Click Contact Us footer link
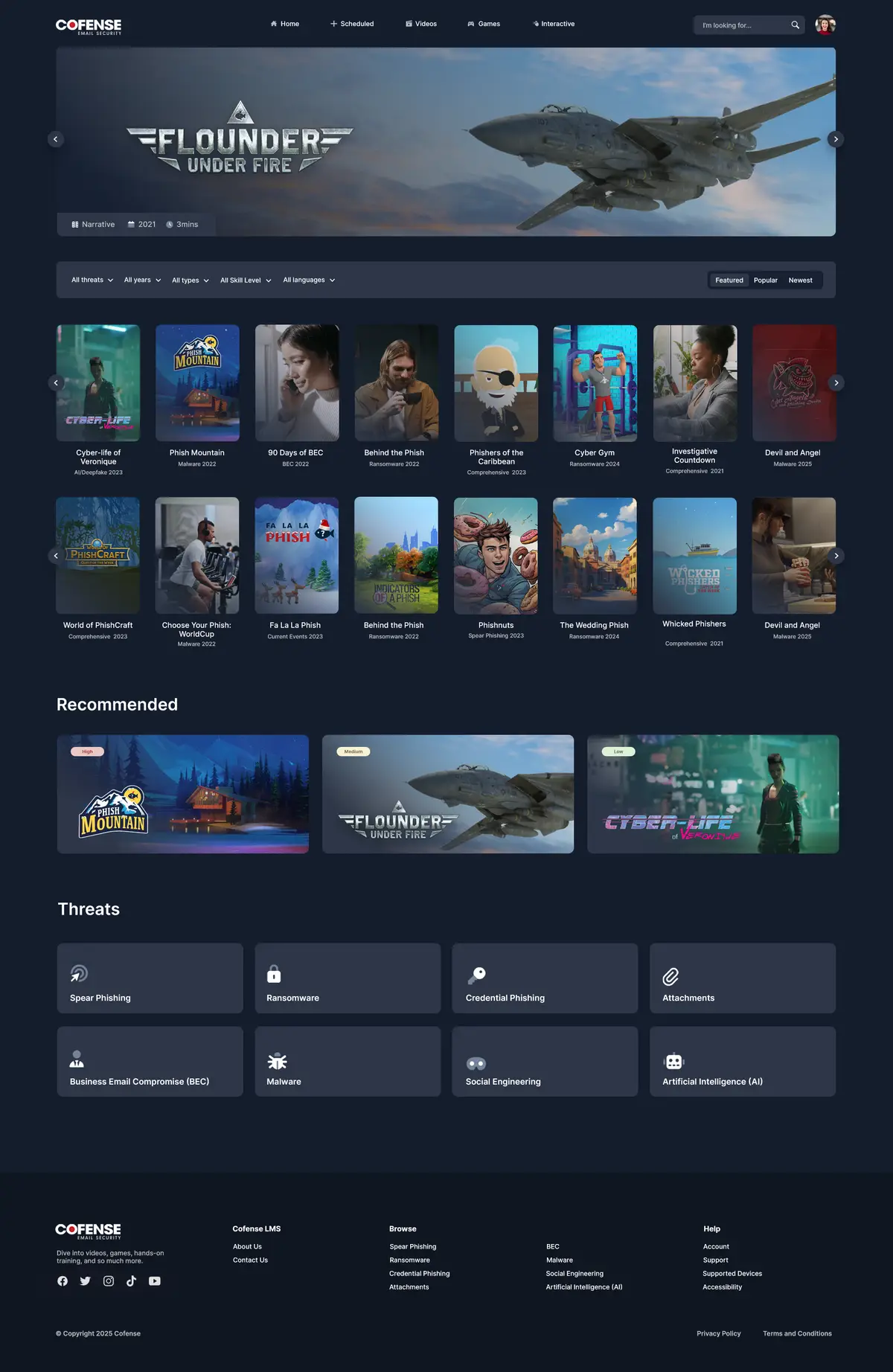The width and height of the screenshot is (893, 1372). pos(250,1260)
